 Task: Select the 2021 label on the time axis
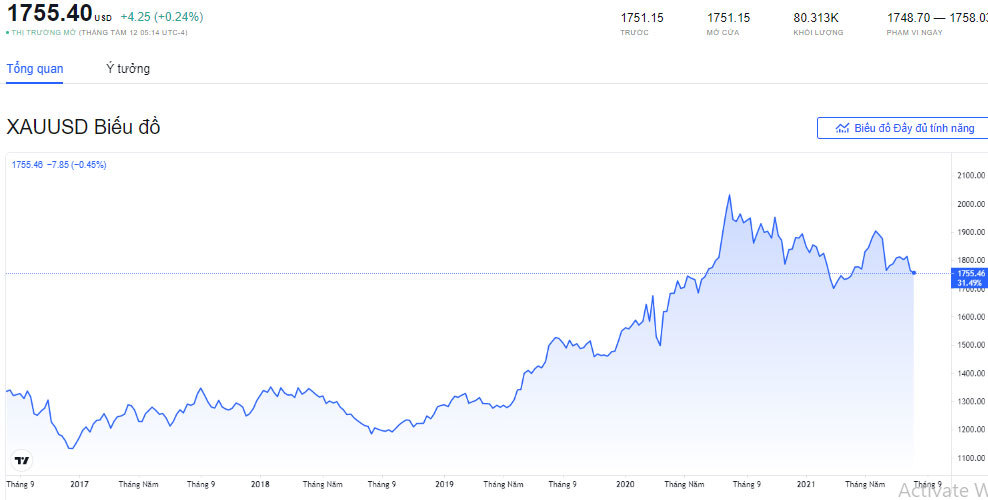click(807, 484)
